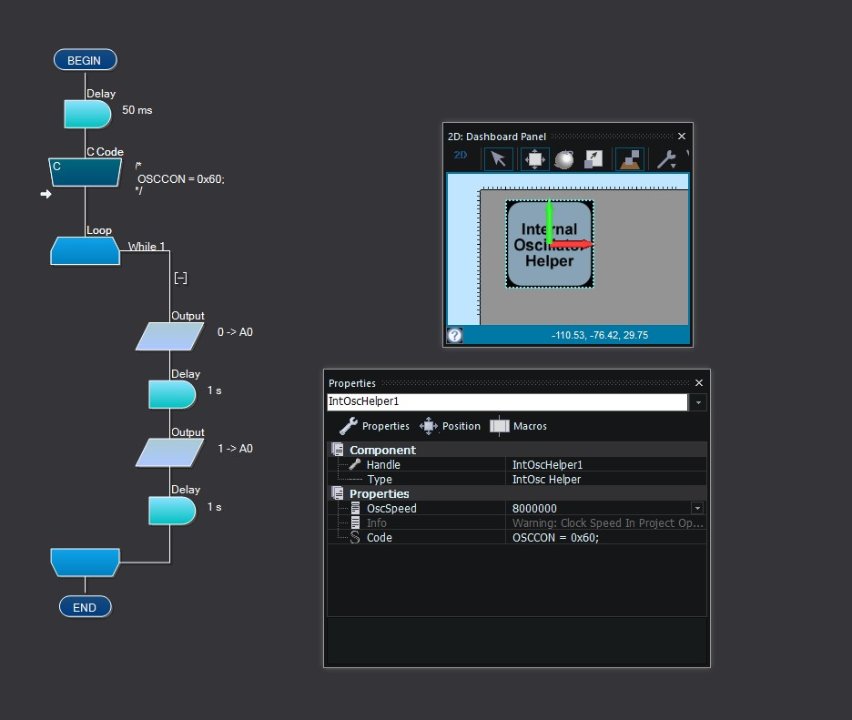The image size is (852, 720).
Task: Open the component selector dropdown arrow
Action: pyautogui.click(x=698, y=402)
